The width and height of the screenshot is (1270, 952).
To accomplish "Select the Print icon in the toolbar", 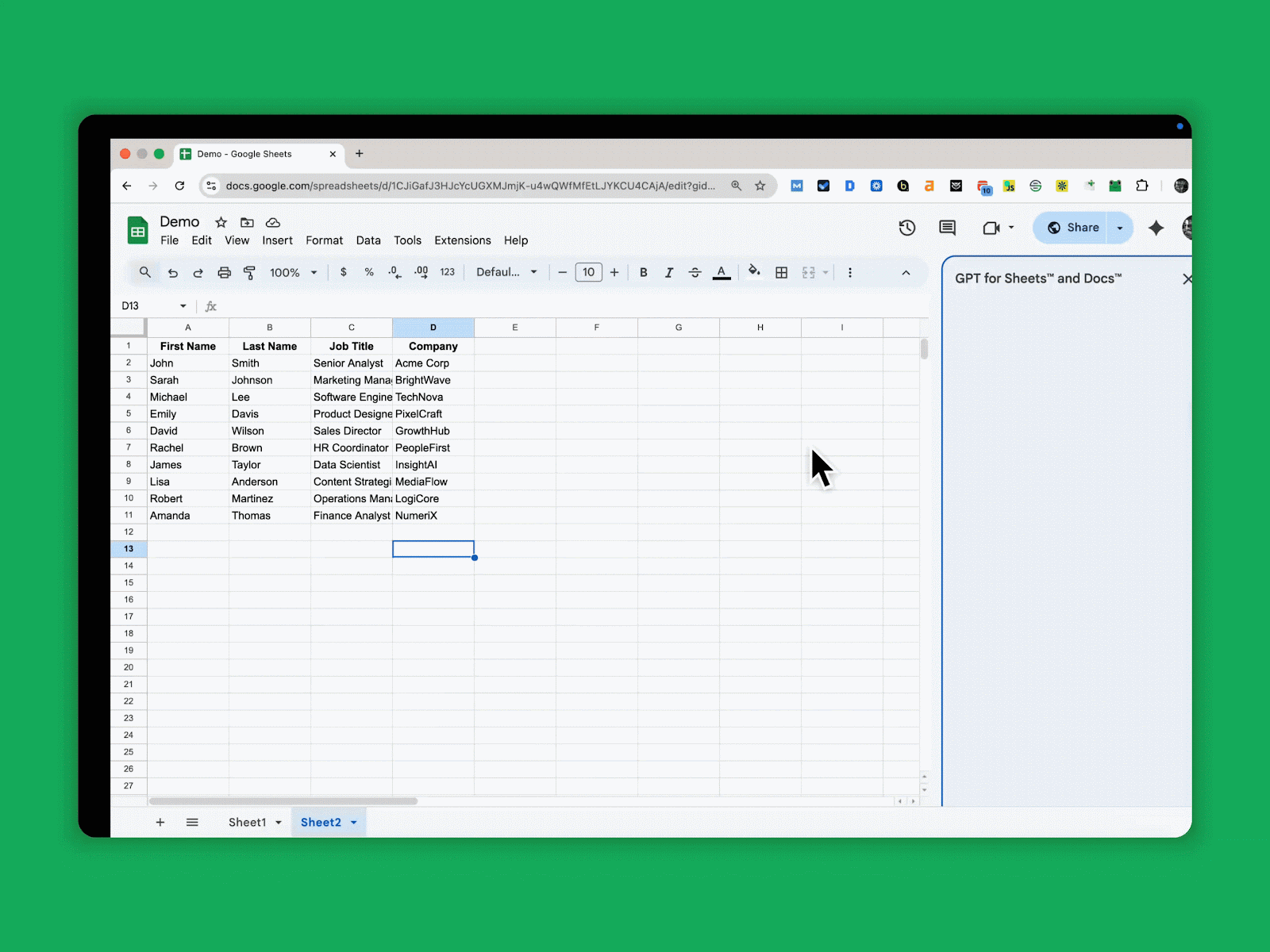I will tap(225, 272).
